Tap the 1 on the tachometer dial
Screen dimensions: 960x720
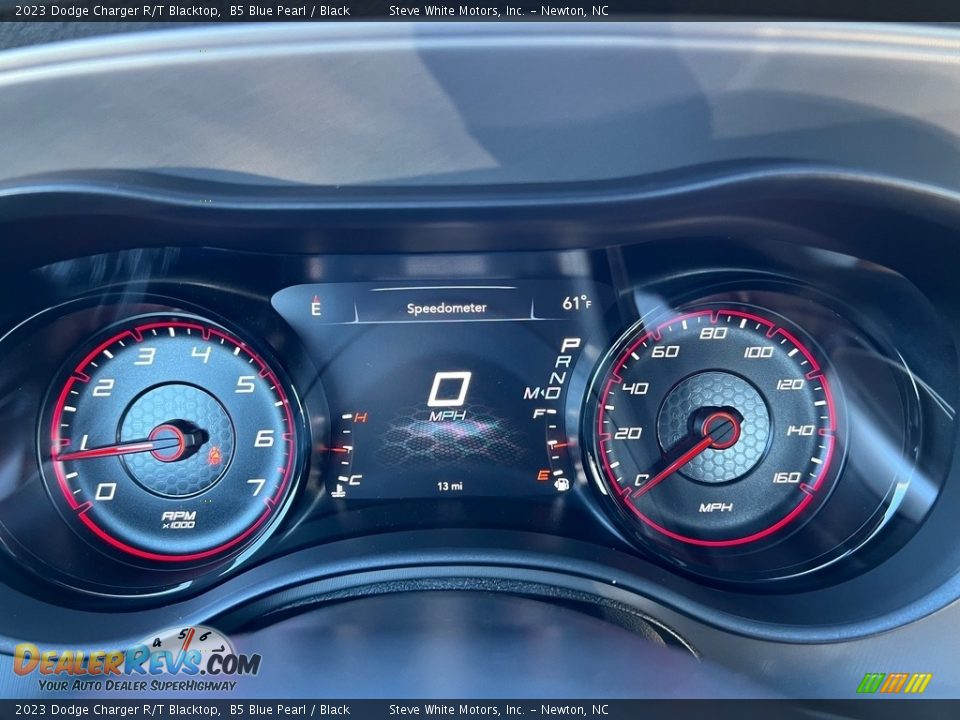point(84,441)
